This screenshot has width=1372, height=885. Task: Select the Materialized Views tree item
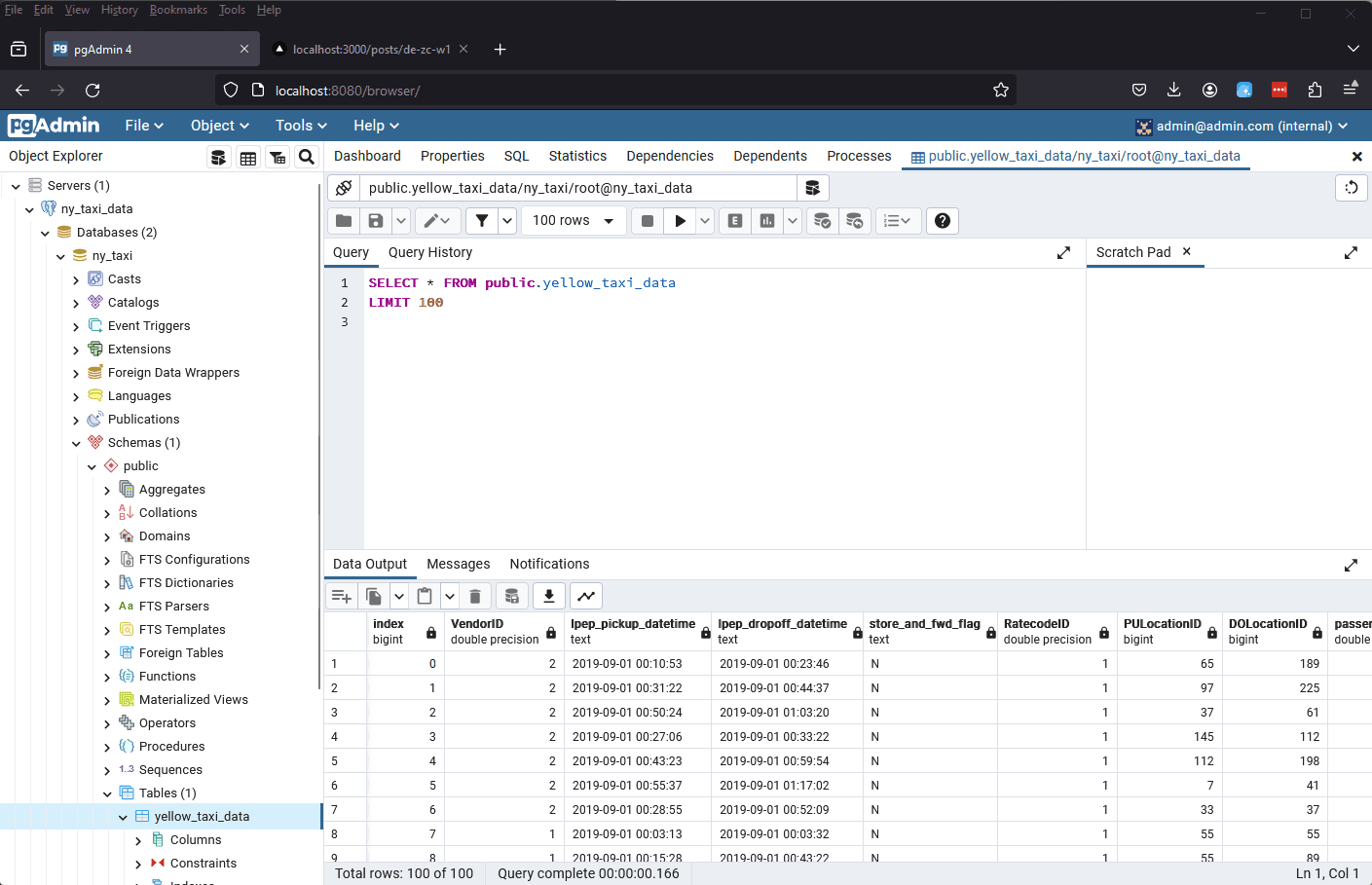(x=193, y=700)
